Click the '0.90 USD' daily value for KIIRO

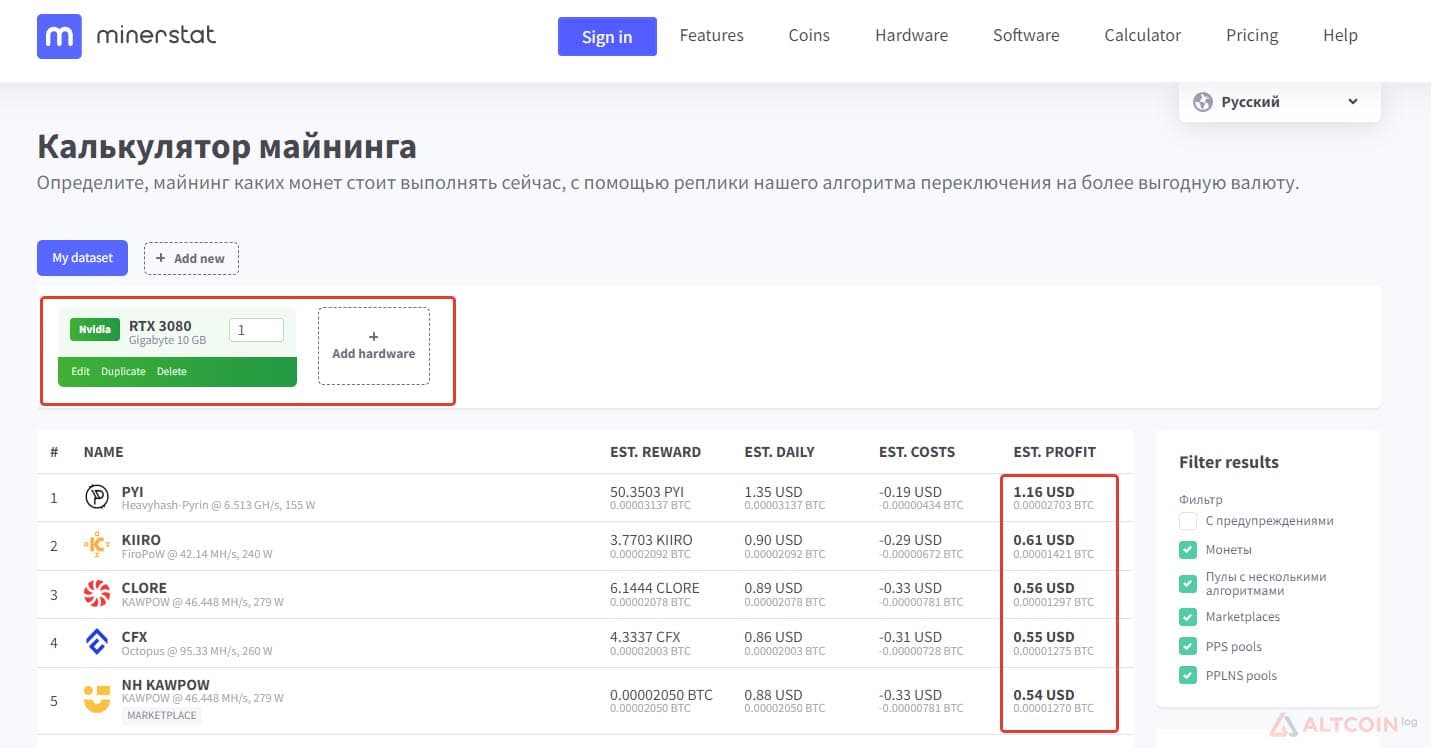[x=773, y=540]
